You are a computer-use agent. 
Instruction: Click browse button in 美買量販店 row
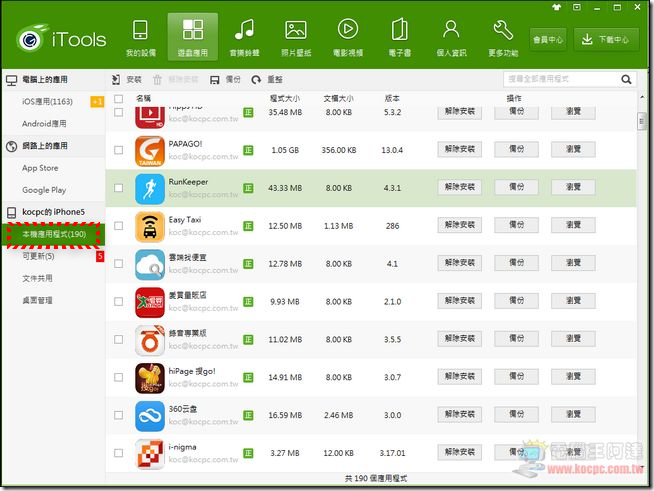tap(573, 301)
